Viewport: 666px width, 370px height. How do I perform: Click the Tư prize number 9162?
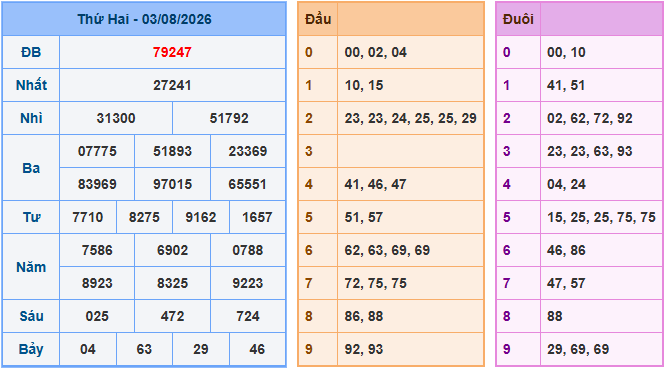[x=201, y=217]
